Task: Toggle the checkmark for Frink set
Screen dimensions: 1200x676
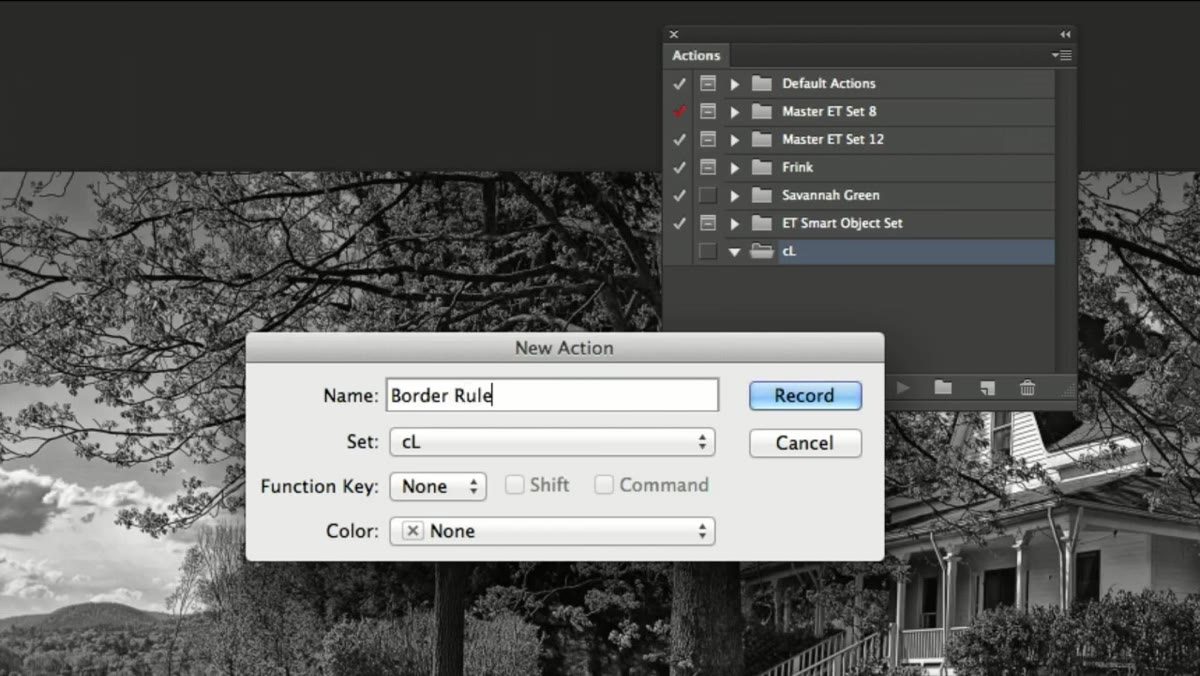Action: 680,167
